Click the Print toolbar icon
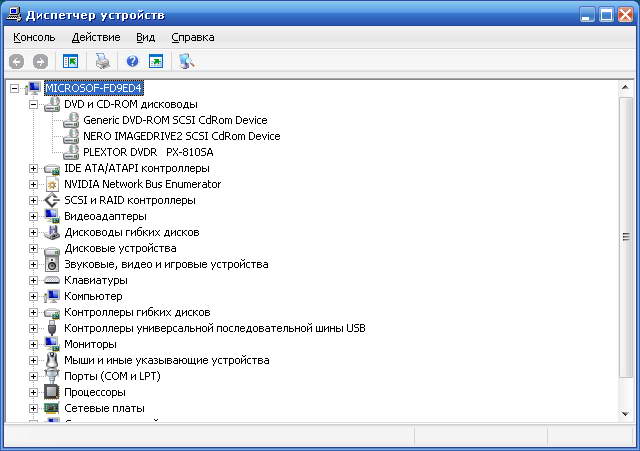The width and height of the screenshot is (640, 451). [102, 61]
